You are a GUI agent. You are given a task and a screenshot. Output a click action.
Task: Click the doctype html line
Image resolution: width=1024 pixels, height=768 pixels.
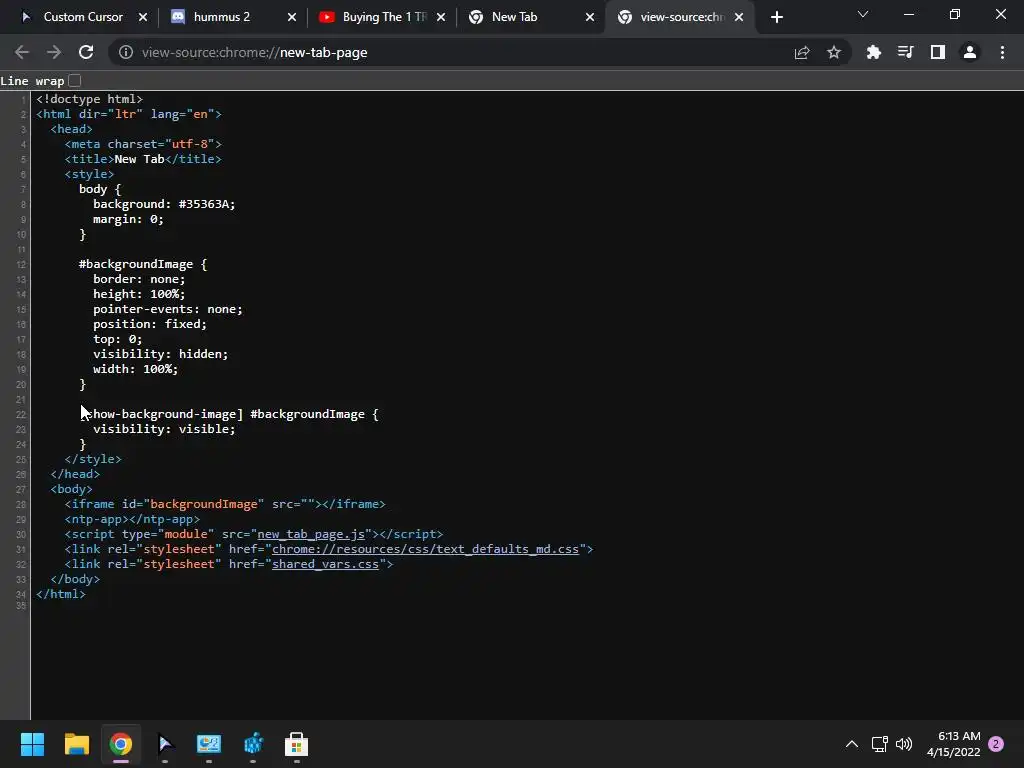click(89, 99)
